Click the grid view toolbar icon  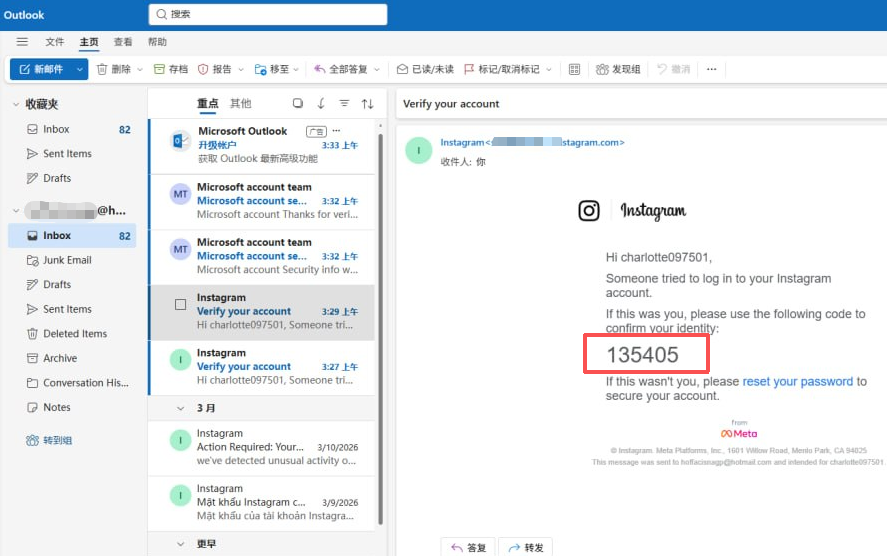(x=574, y=69)
